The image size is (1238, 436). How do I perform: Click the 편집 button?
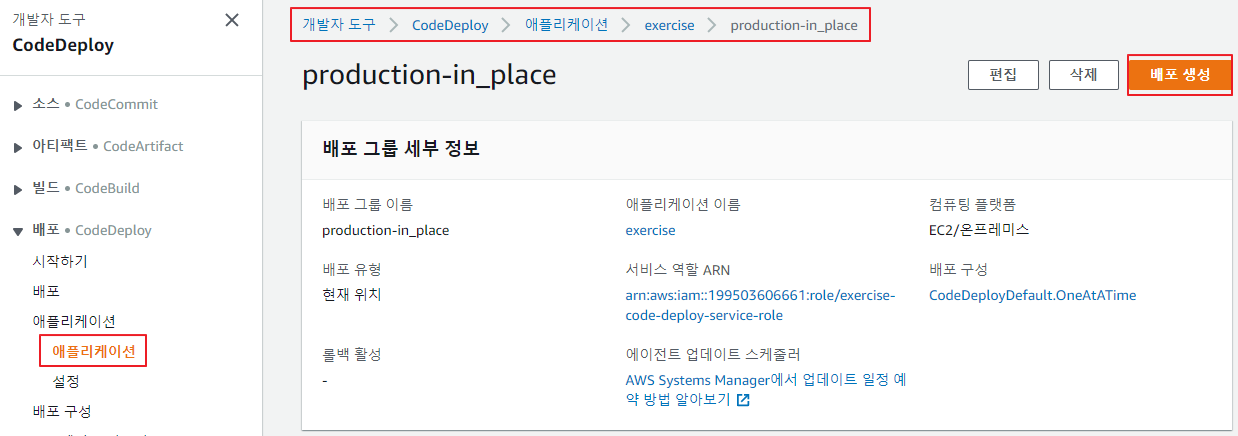(x=1003, y=75)
